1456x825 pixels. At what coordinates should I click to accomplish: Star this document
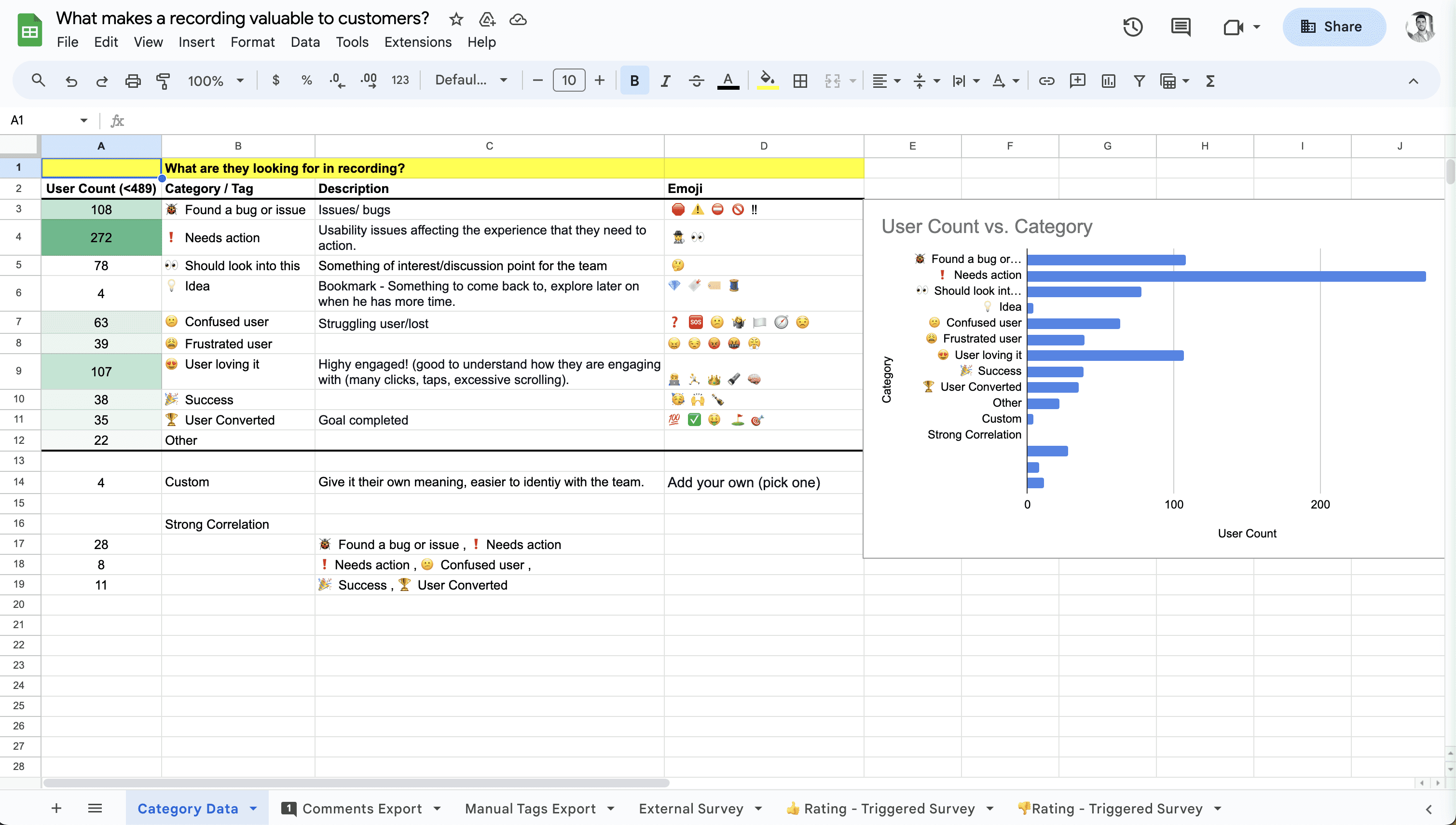(456, 19)
